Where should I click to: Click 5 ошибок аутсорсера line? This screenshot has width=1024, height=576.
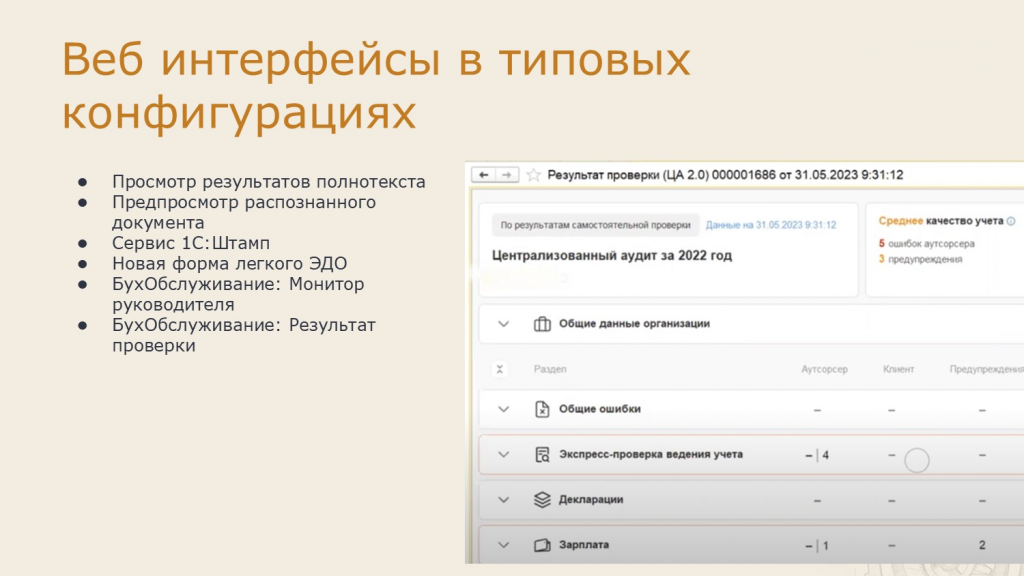click(927, 244)
